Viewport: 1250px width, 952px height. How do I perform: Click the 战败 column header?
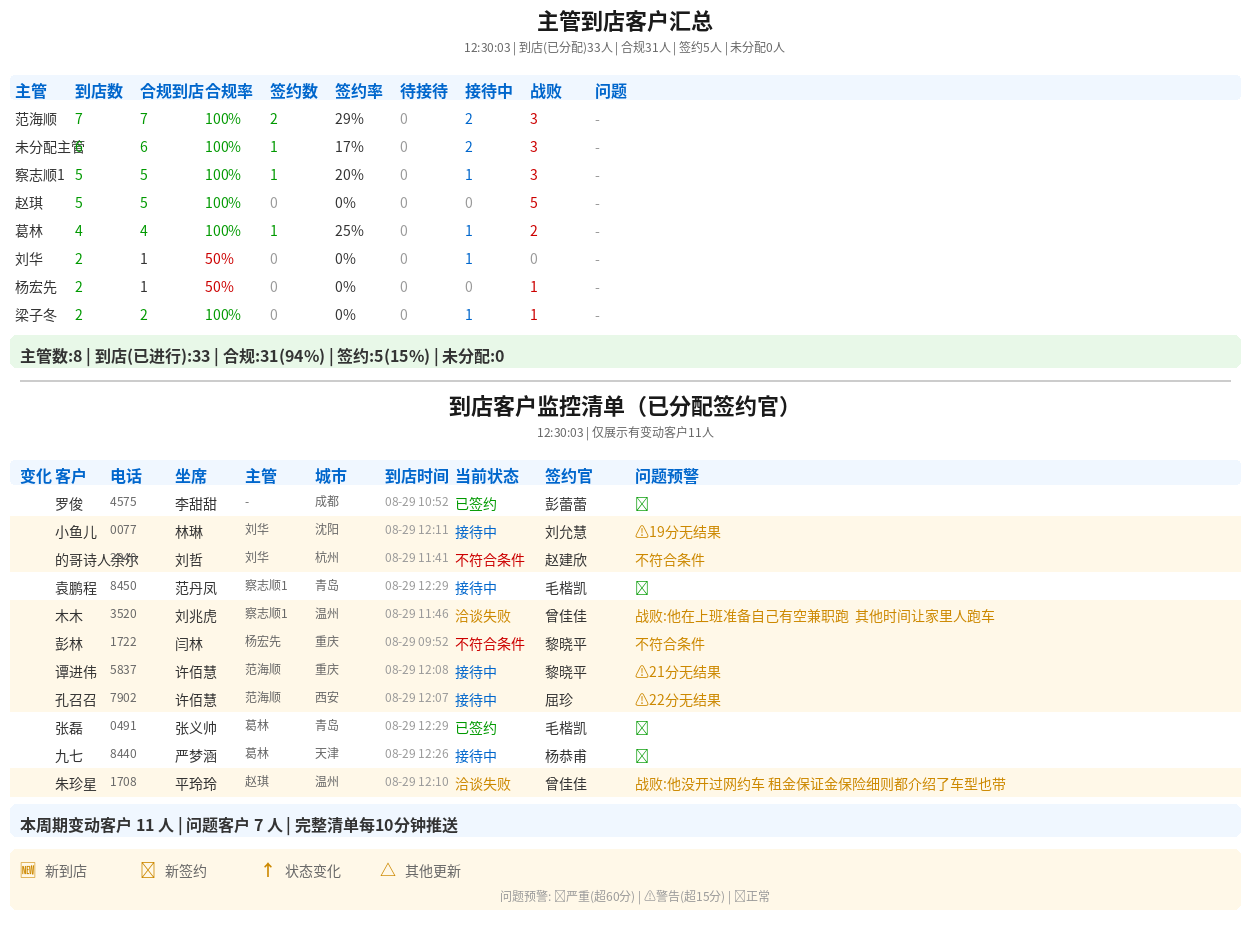click(x=546, y=91)
